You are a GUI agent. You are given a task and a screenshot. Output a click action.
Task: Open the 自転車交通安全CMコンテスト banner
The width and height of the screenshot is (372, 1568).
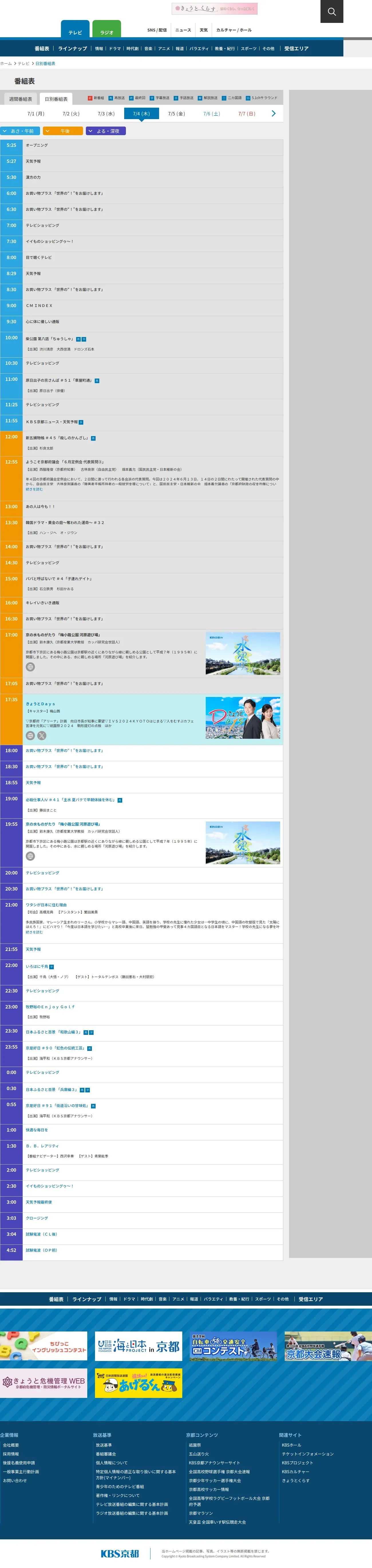(234, 1346)
